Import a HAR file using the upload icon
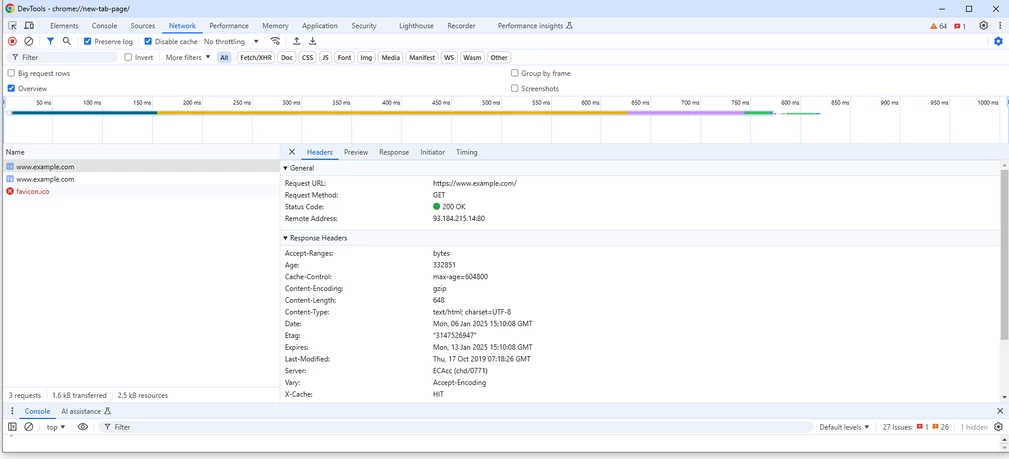This screenshot has height=459, width=1009. (297, 41)
